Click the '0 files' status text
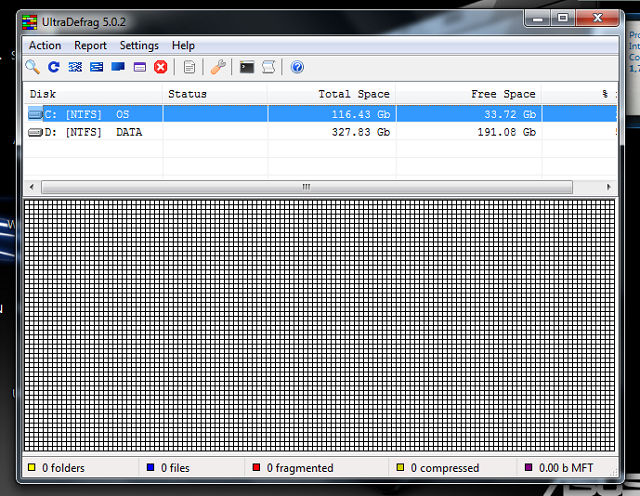The height and width of the screenshot is (496, 640). pyautogui.click(x=176, y=468)
